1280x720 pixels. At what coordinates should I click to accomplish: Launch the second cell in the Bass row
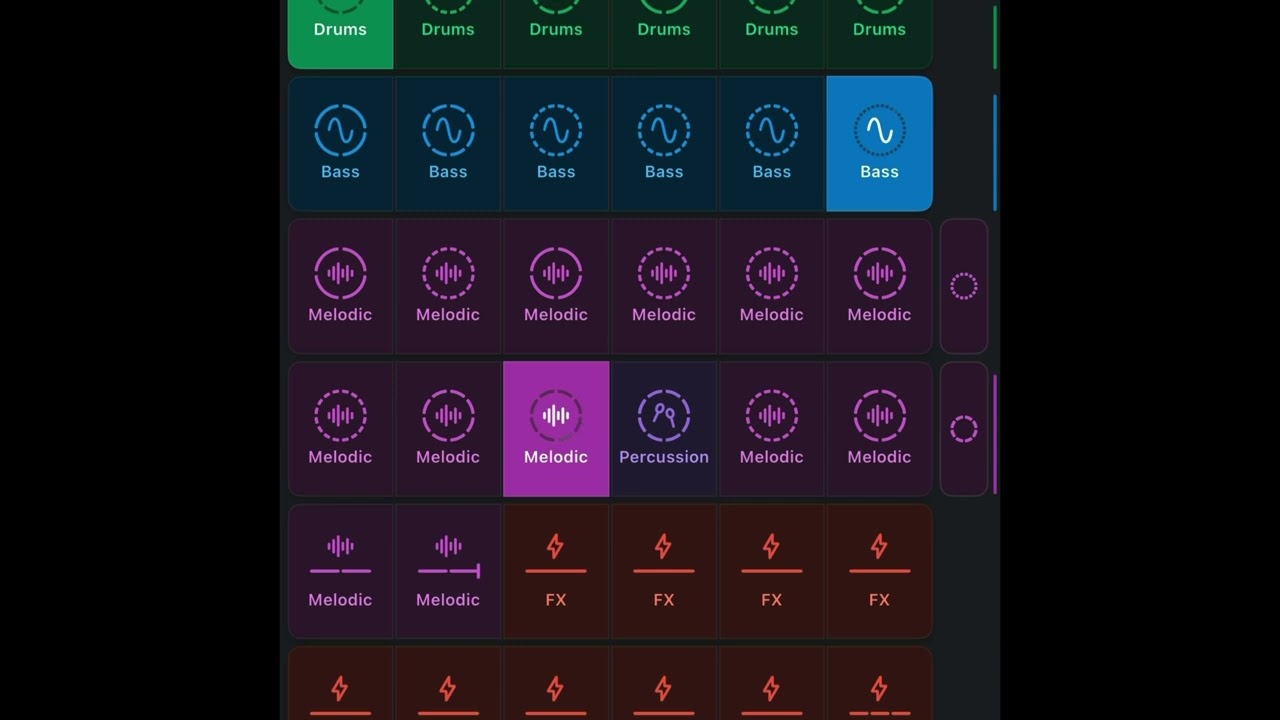click(448, 144)
